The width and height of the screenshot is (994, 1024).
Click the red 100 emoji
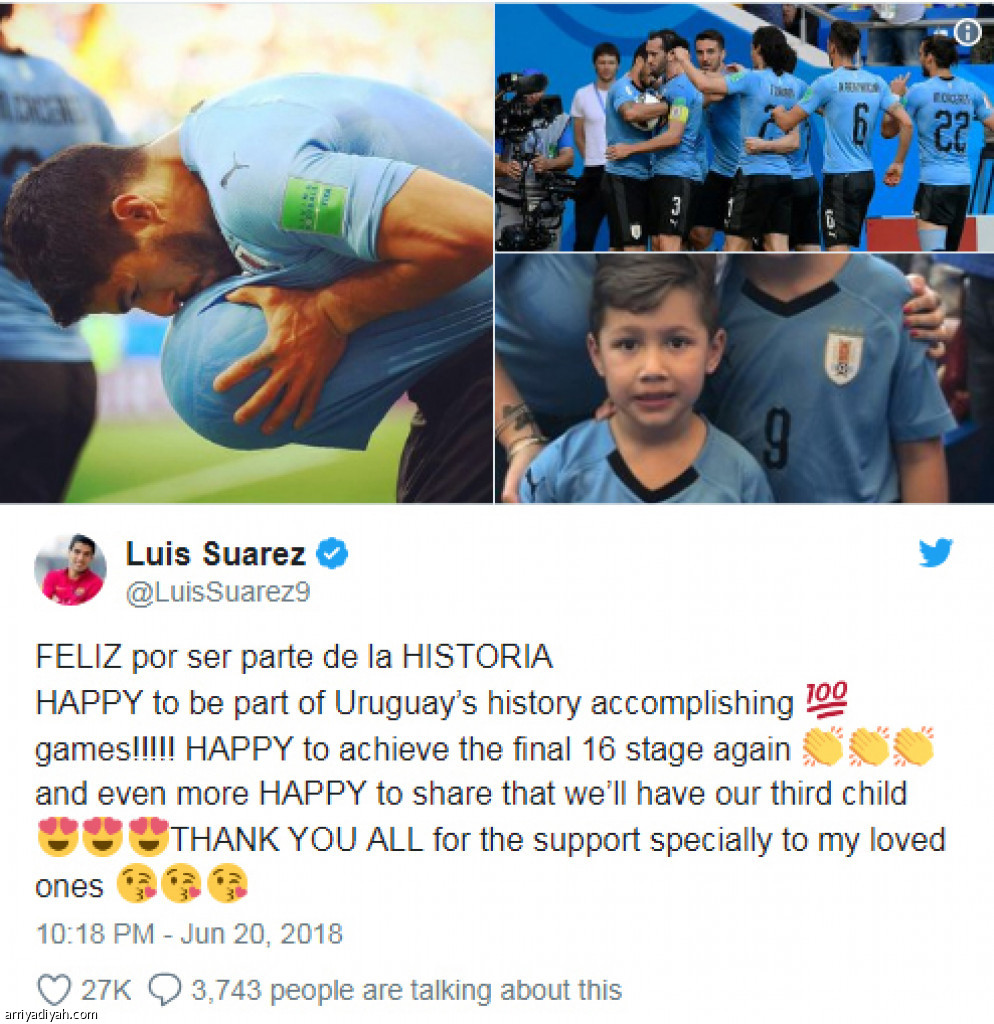[826, 699]
